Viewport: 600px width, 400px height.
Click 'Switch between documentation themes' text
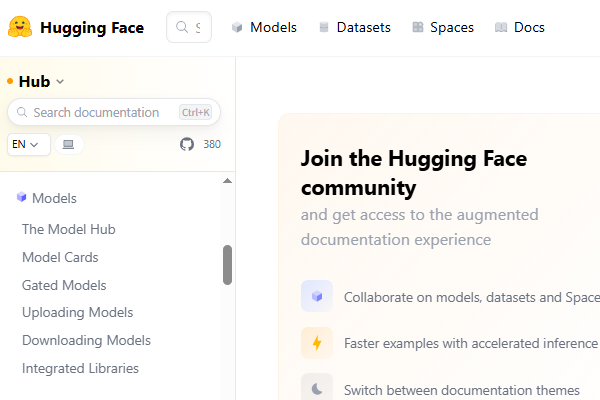pyautogui.click(x=462, y=390)
